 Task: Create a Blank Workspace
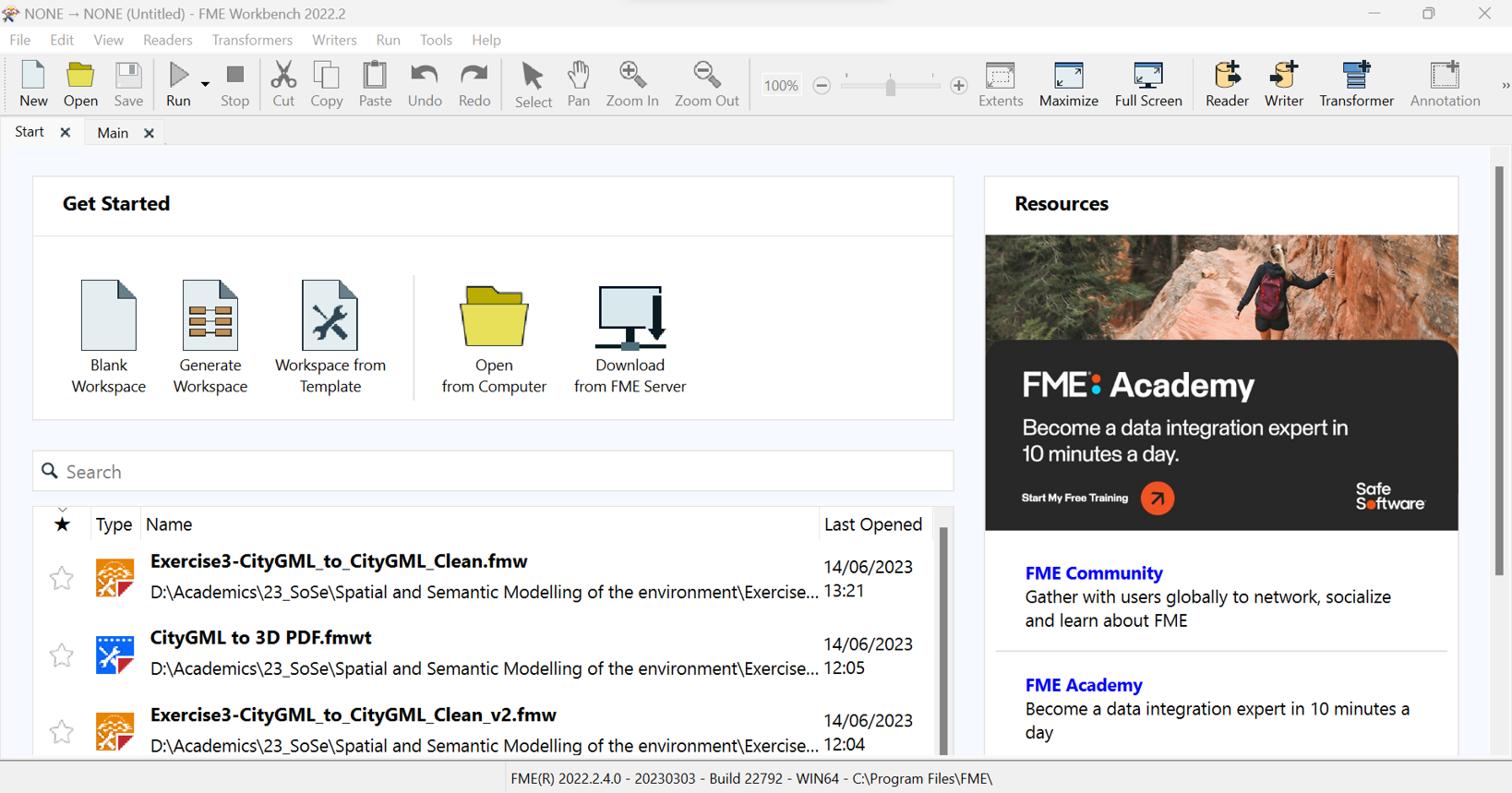pyautogui.click(x=109, y=338)
